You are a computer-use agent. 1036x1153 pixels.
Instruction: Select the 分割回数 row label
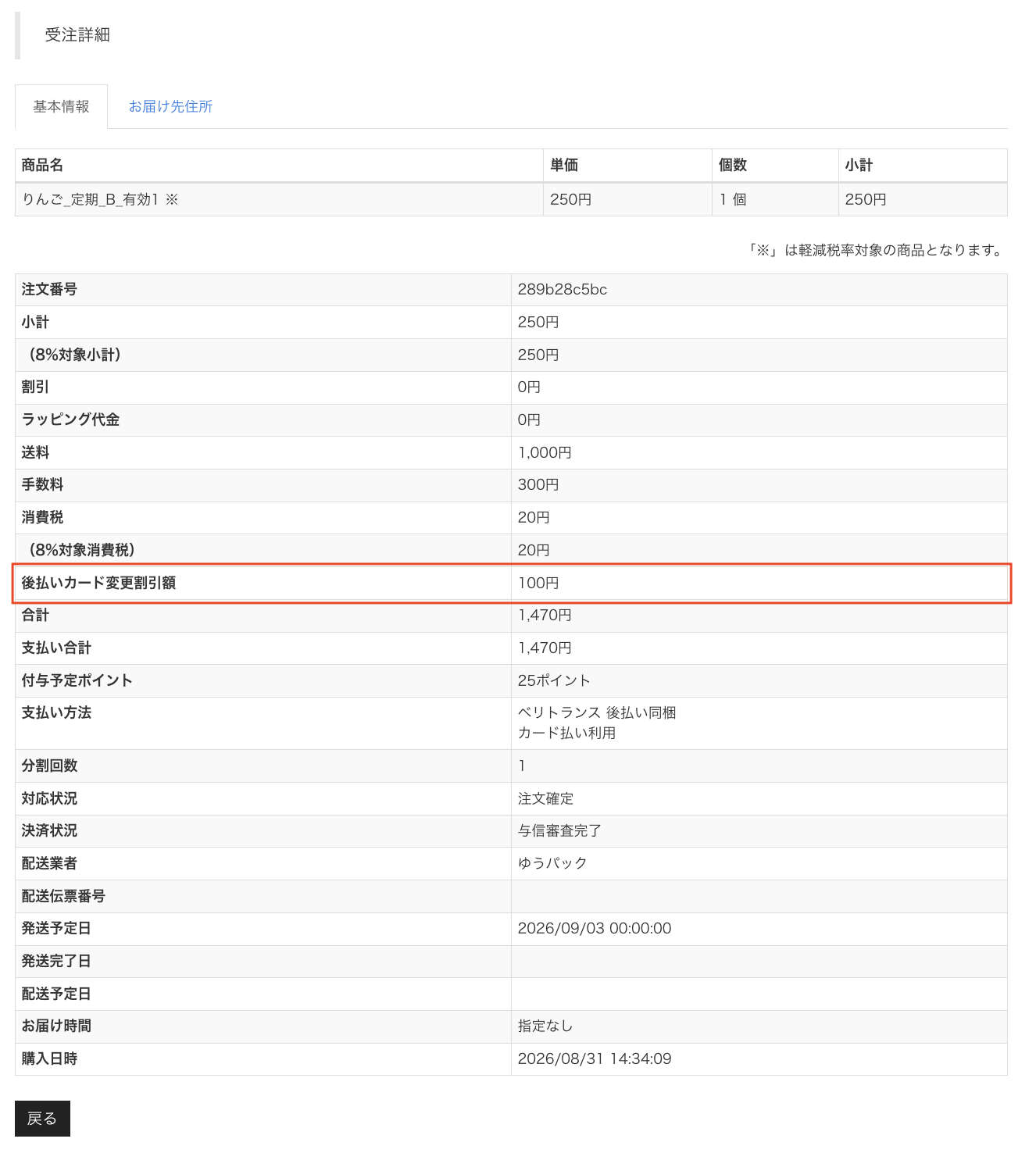49,766
